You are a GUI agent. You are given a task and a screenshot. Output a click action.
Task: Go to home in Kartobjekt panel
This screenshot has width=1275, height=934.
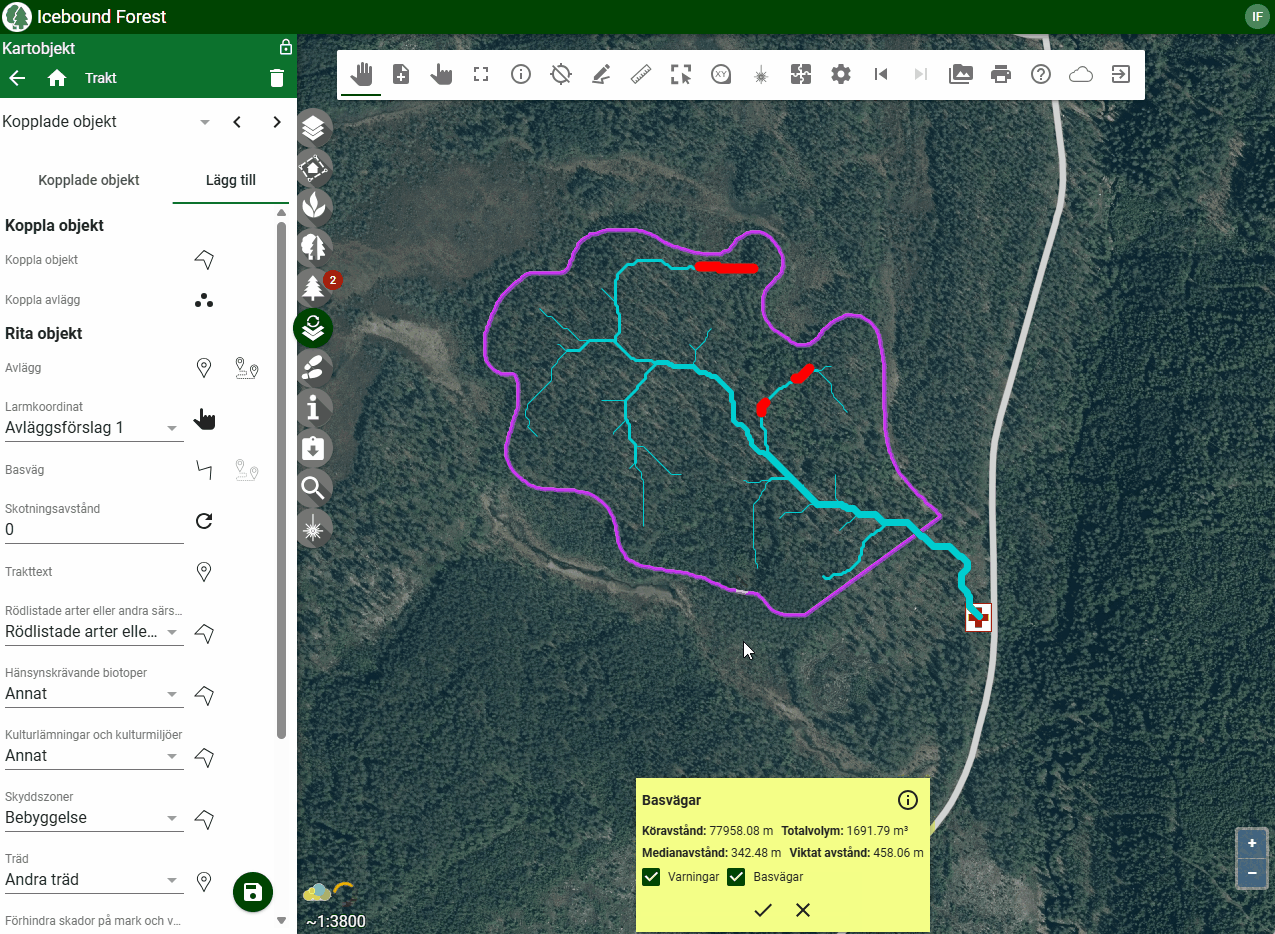pos(57,79)
